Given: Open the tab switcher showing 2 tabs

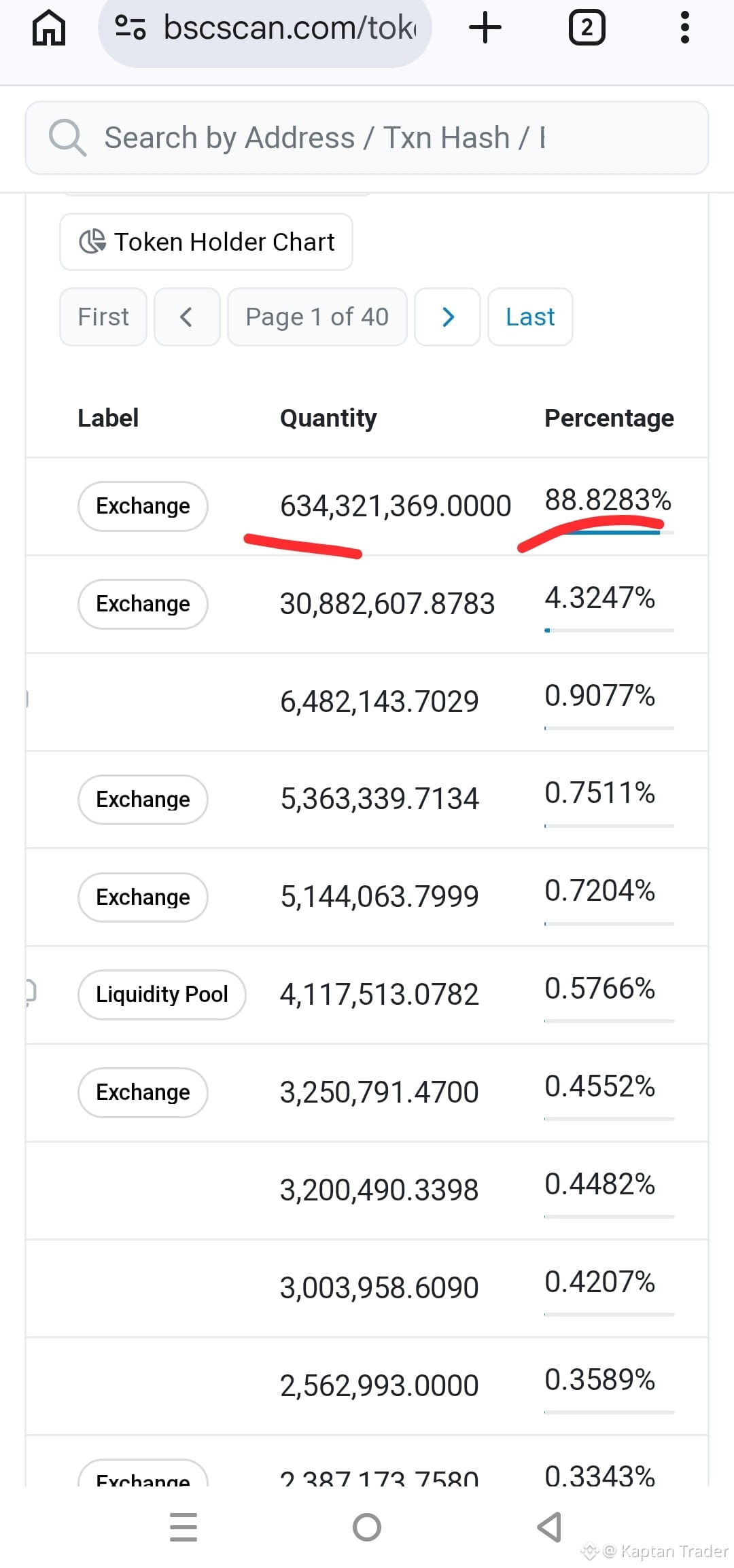Looking at the screenshot, I should [587, 28].
